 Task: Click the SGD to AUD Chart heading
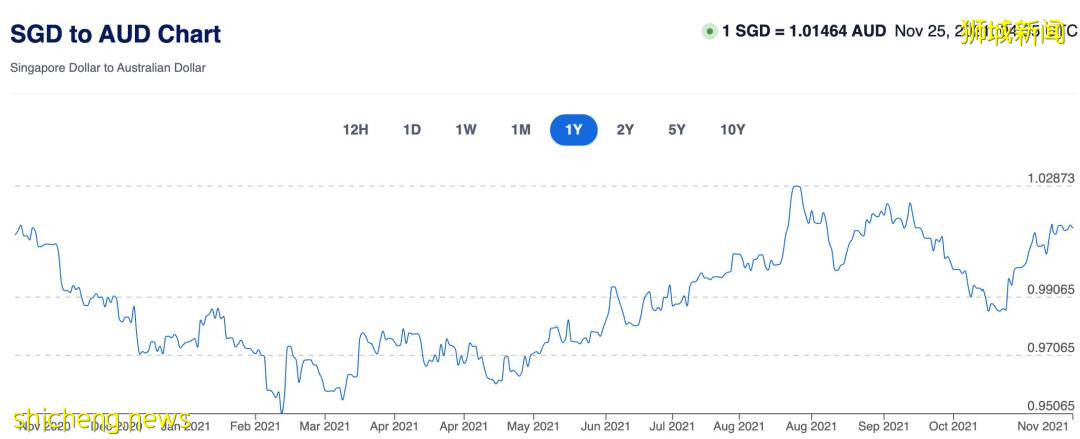click(x=116, y=34)
